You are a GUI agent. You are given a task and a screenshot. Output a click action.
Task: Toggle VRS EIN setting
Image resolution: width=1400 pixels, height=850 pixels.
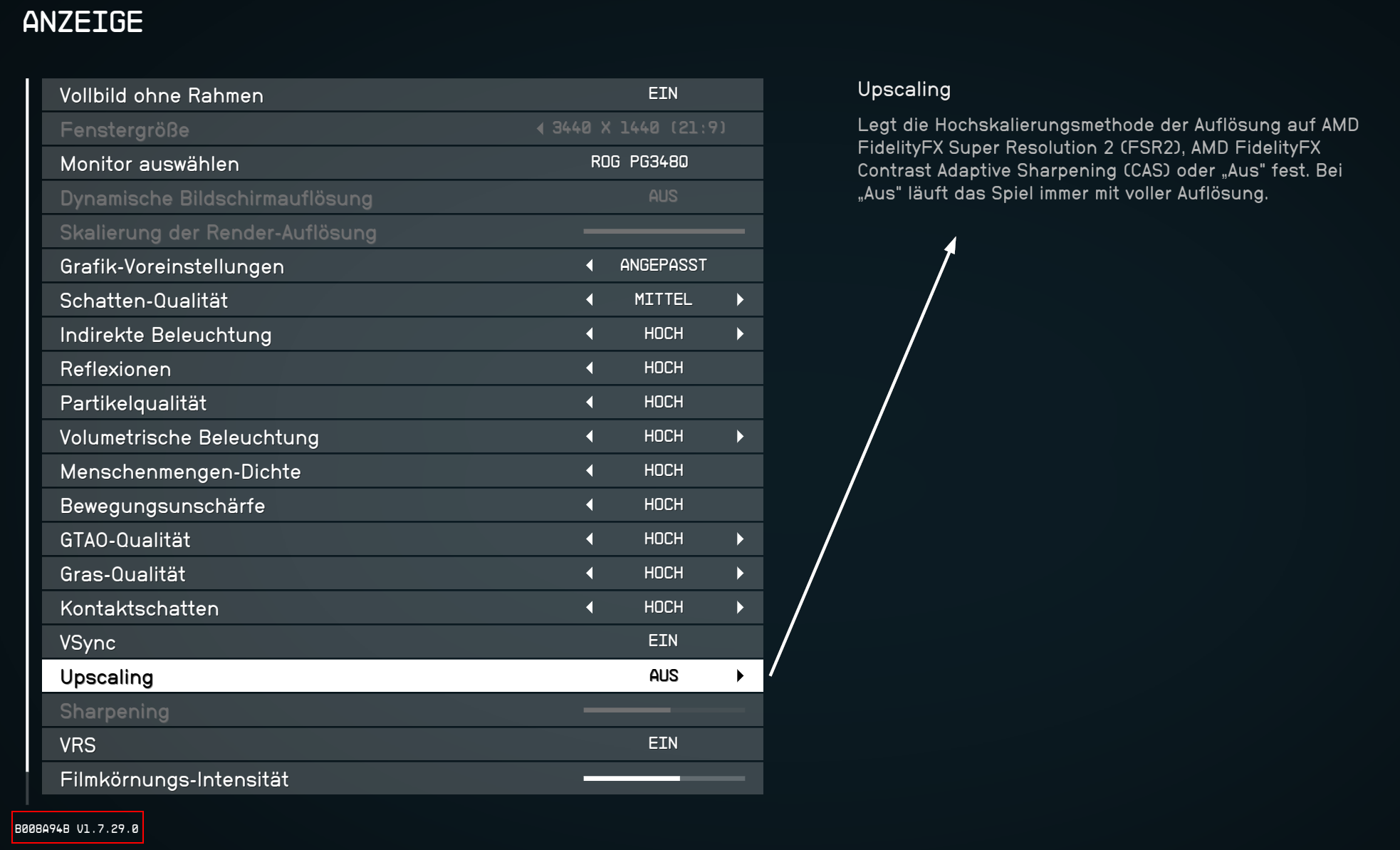[663, 743]
